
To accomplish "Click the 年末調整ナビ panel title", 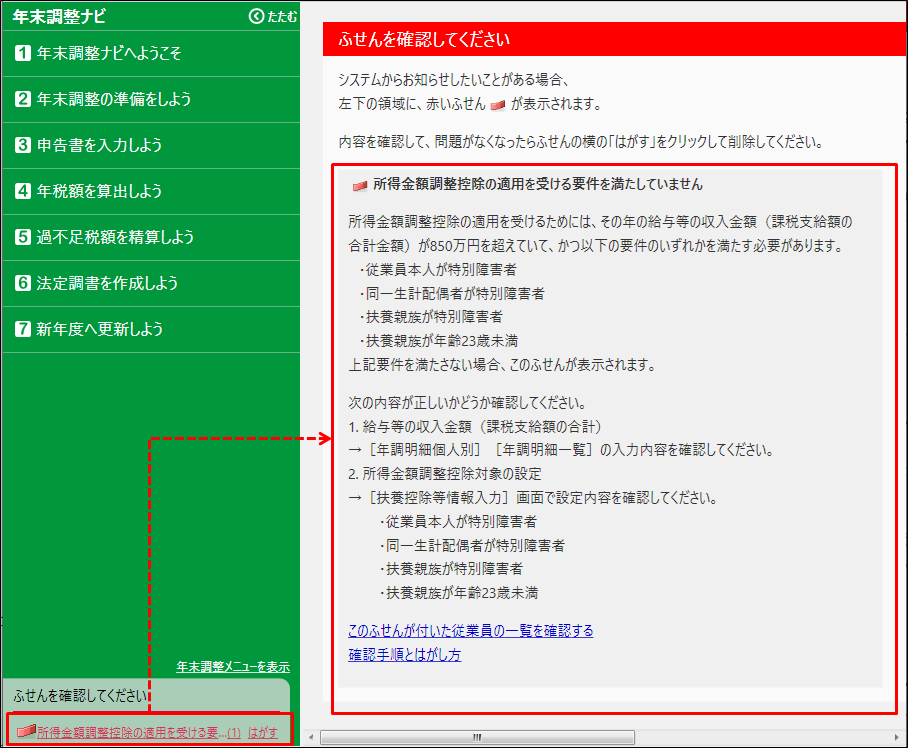I will (x=59, y=16).
